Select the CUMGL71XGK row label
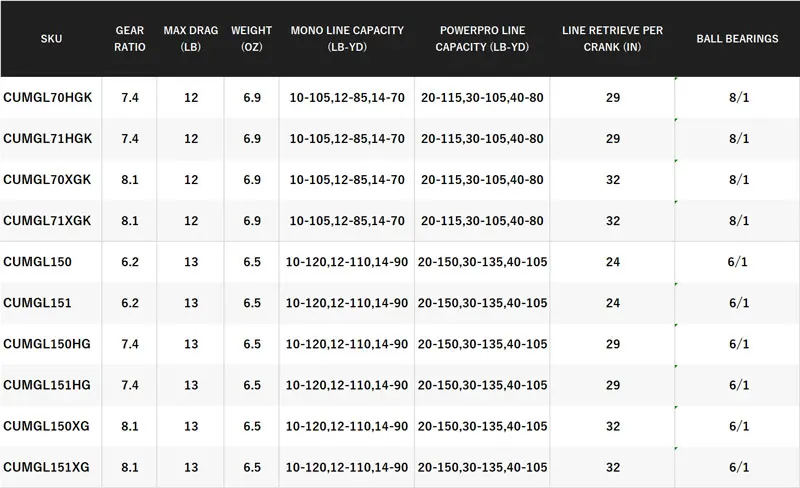The width and height of the screenshot is (800, 488). 47,221
